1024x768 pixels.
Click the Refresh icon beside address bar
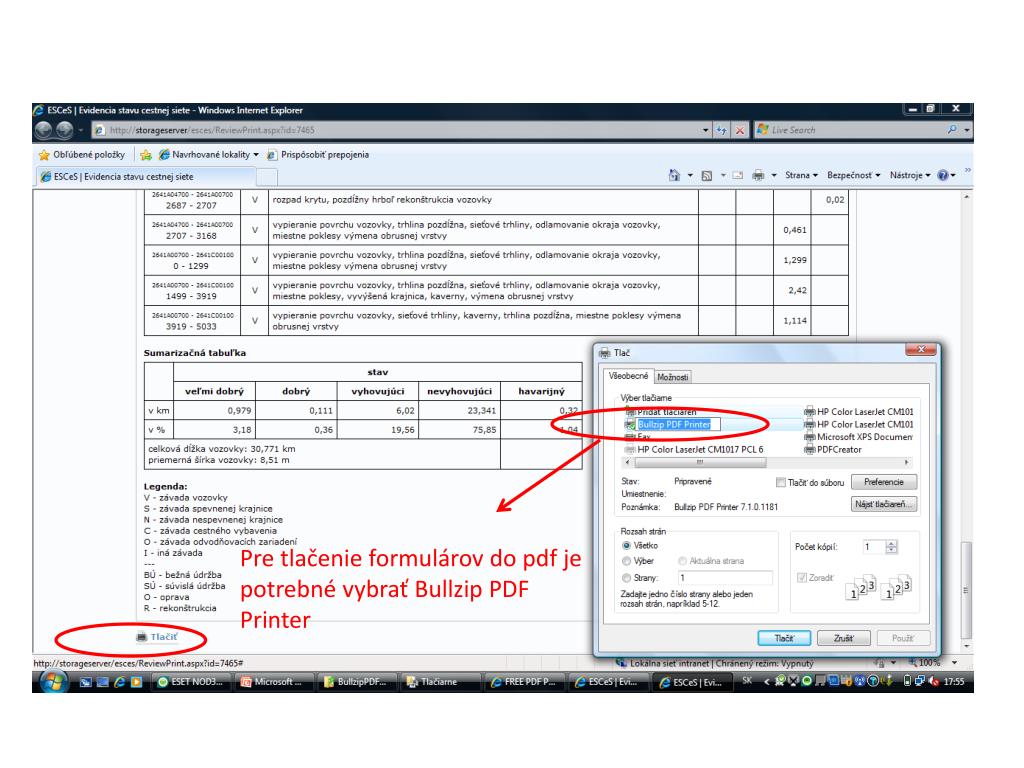721,130
